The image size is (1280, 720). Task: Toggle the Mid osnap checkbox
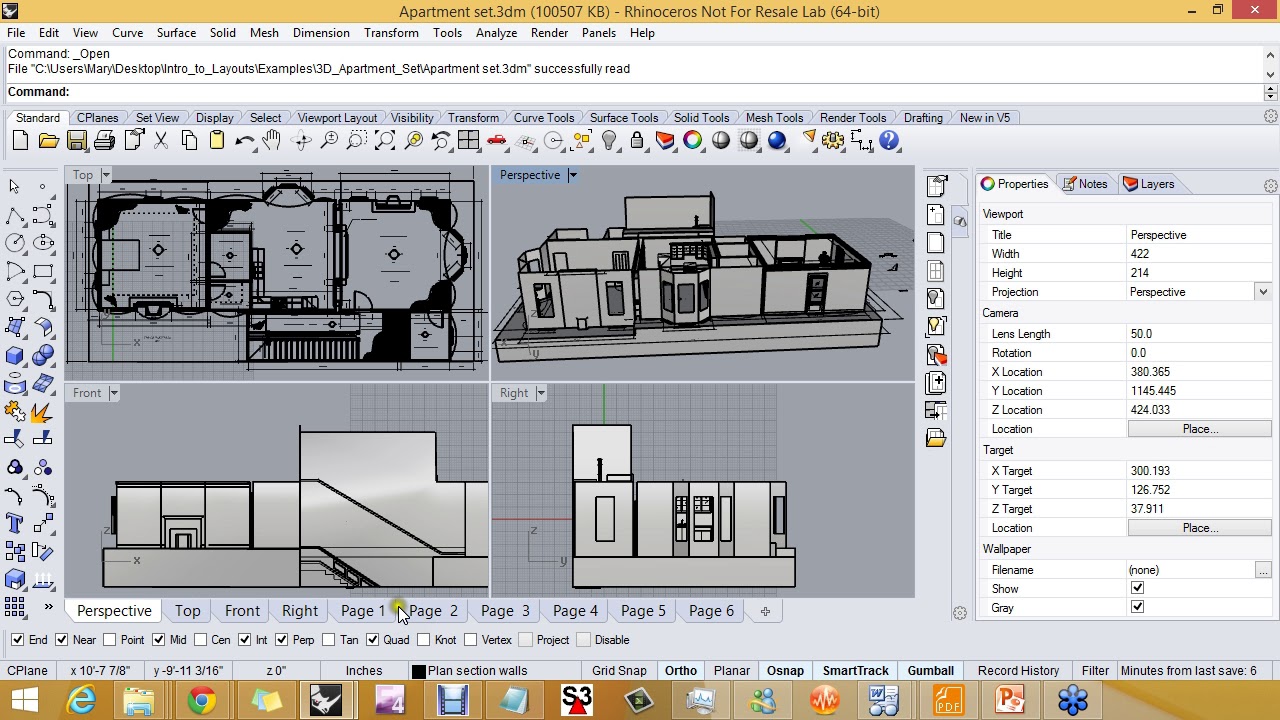159,640
